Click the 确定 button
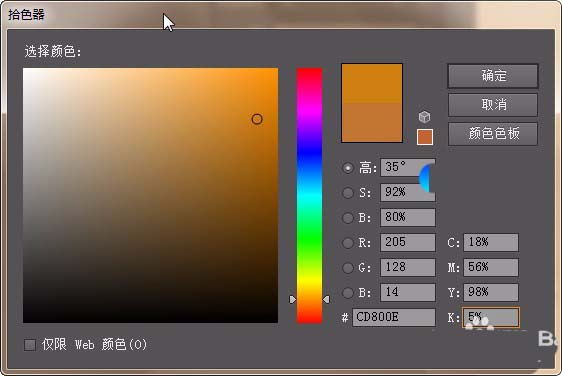This screenshot has height=376, width=562. 493,76
